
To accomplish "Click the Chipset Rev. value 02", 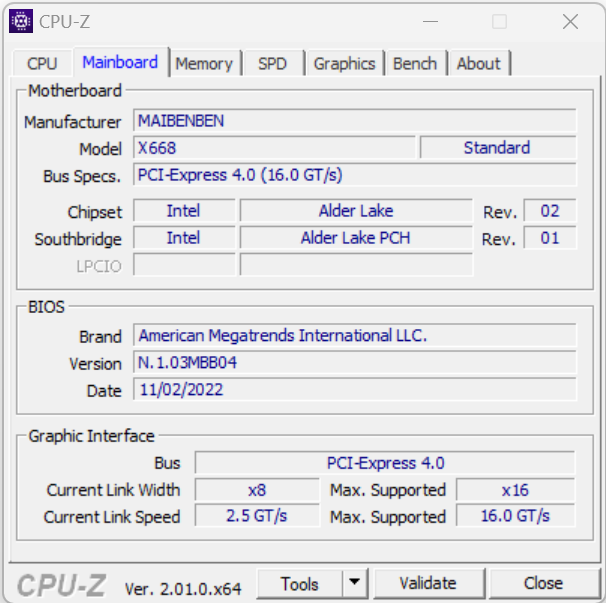I will (550, 211).
